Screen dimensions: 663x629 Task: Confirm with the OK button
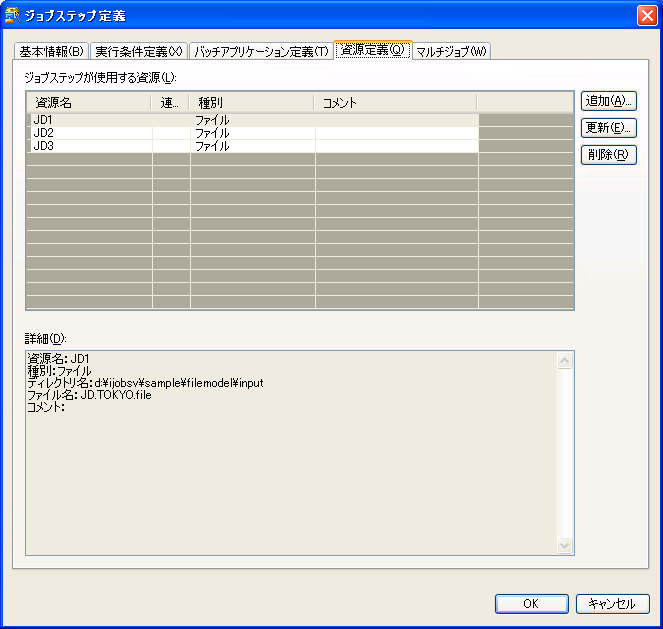tap(531, 604)
